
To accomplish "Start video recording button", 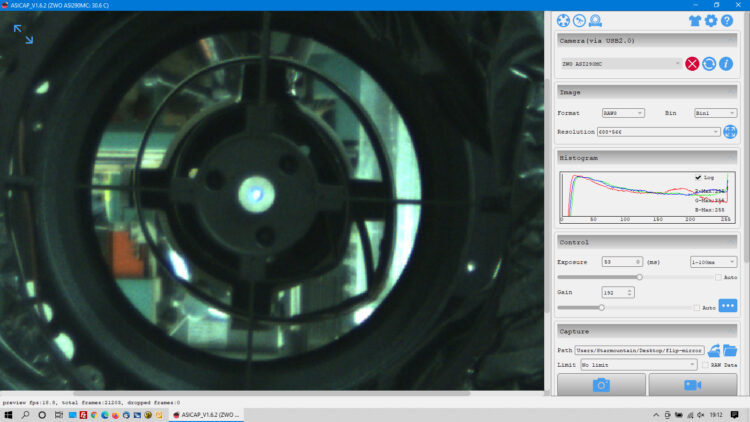I will pos(693,385).
